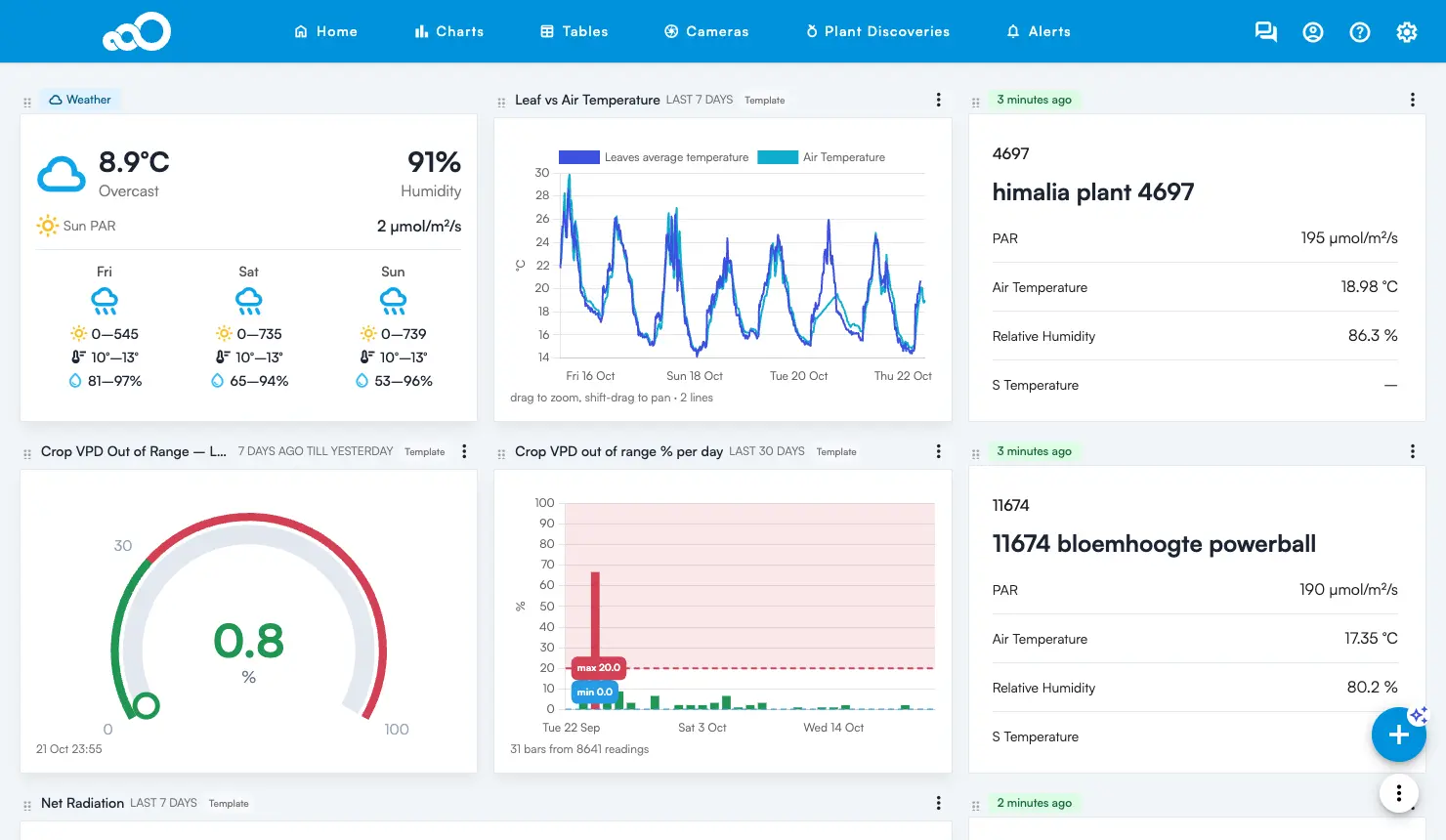Viewport: 1446px width, 840px height.
Task: Open Leaf vs Air Temperature options menu
Action: pyautogui.click(x=938, y=100)
